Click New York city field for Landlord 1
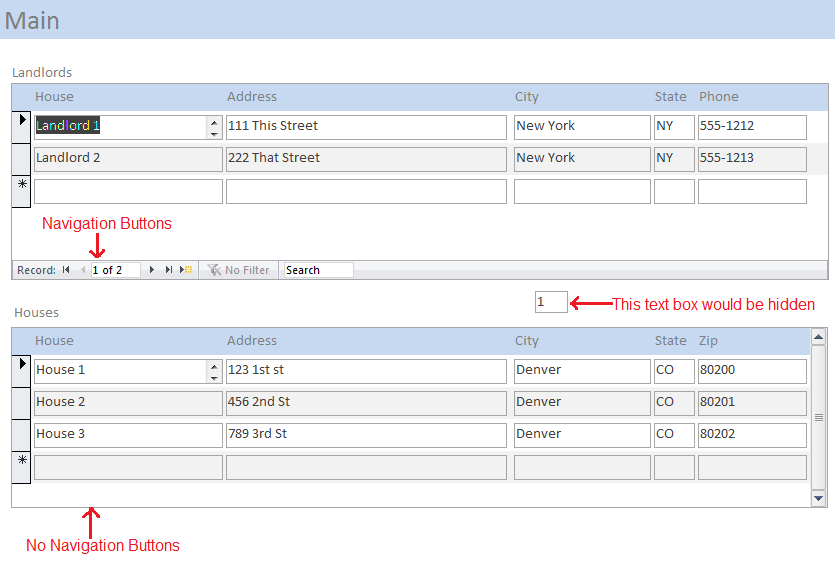The width and height of the screenshot is (835, 575). point(582,127)
